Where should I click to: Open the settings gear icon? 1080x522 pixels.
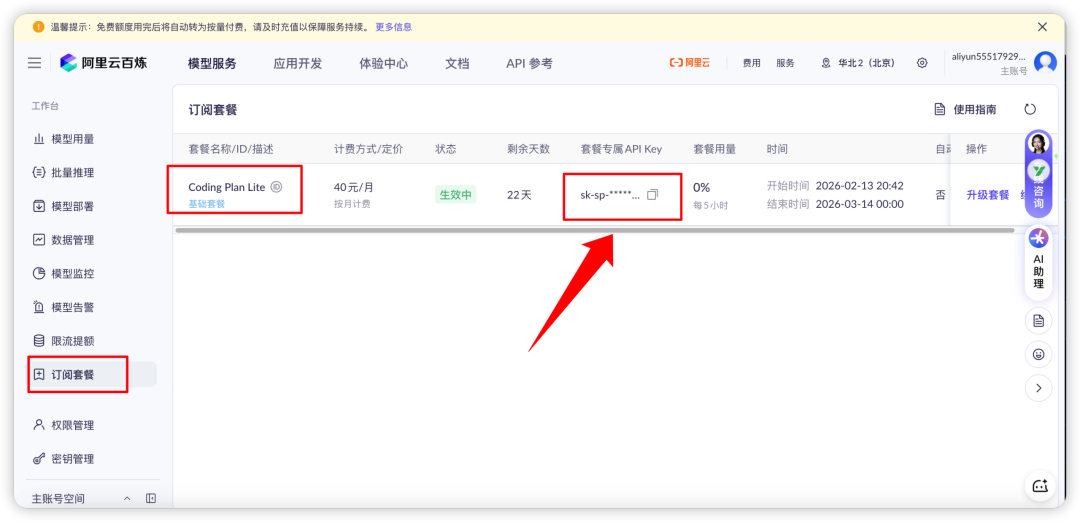(922, 63)
